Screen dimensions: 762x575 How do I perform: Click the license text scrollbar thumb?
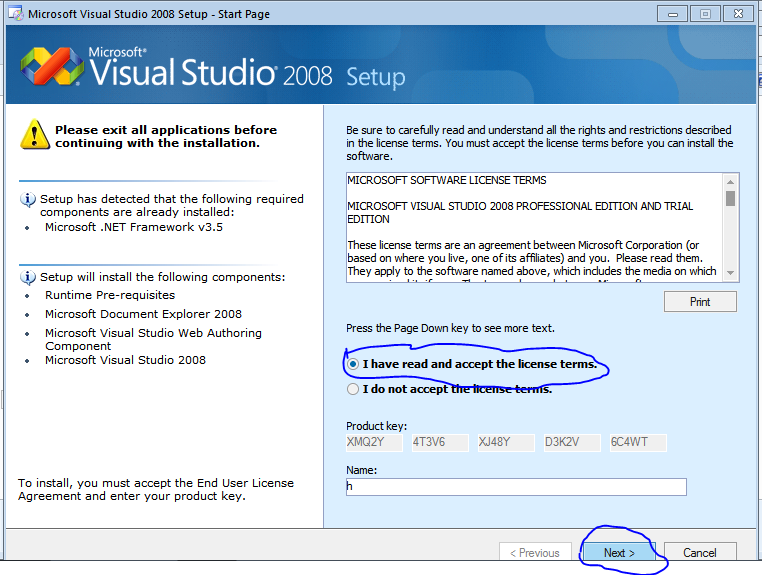[x=730, y=198]
